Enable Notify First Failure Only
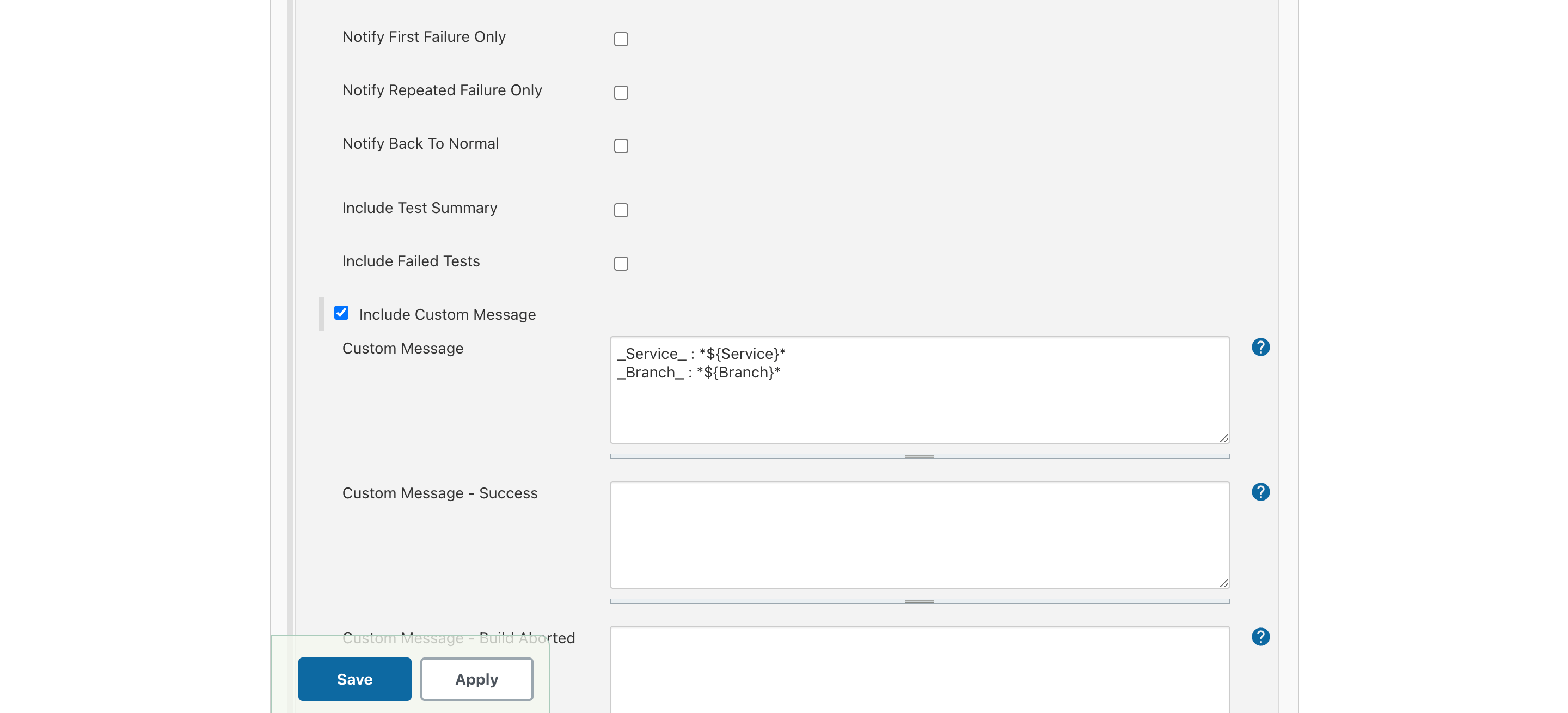The width and height of the screenshot is (1568, 713). click(621, 39)
